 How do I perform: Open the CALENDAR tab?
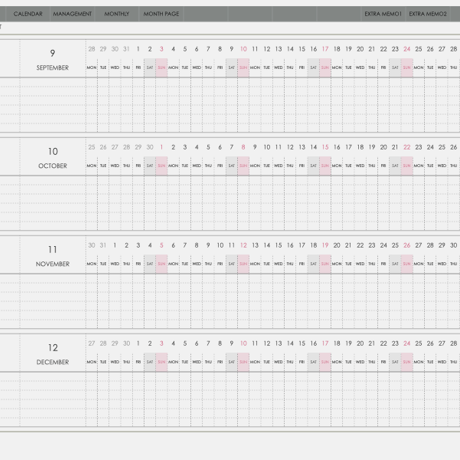[28, 14]
